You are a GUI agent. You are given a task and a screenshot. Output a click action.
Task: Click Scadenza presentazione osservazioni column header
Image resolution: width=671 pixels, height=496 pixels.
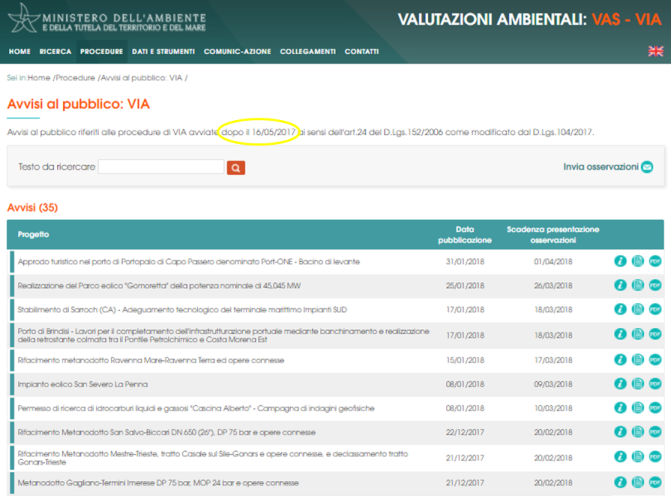click(x=553, y=235)
